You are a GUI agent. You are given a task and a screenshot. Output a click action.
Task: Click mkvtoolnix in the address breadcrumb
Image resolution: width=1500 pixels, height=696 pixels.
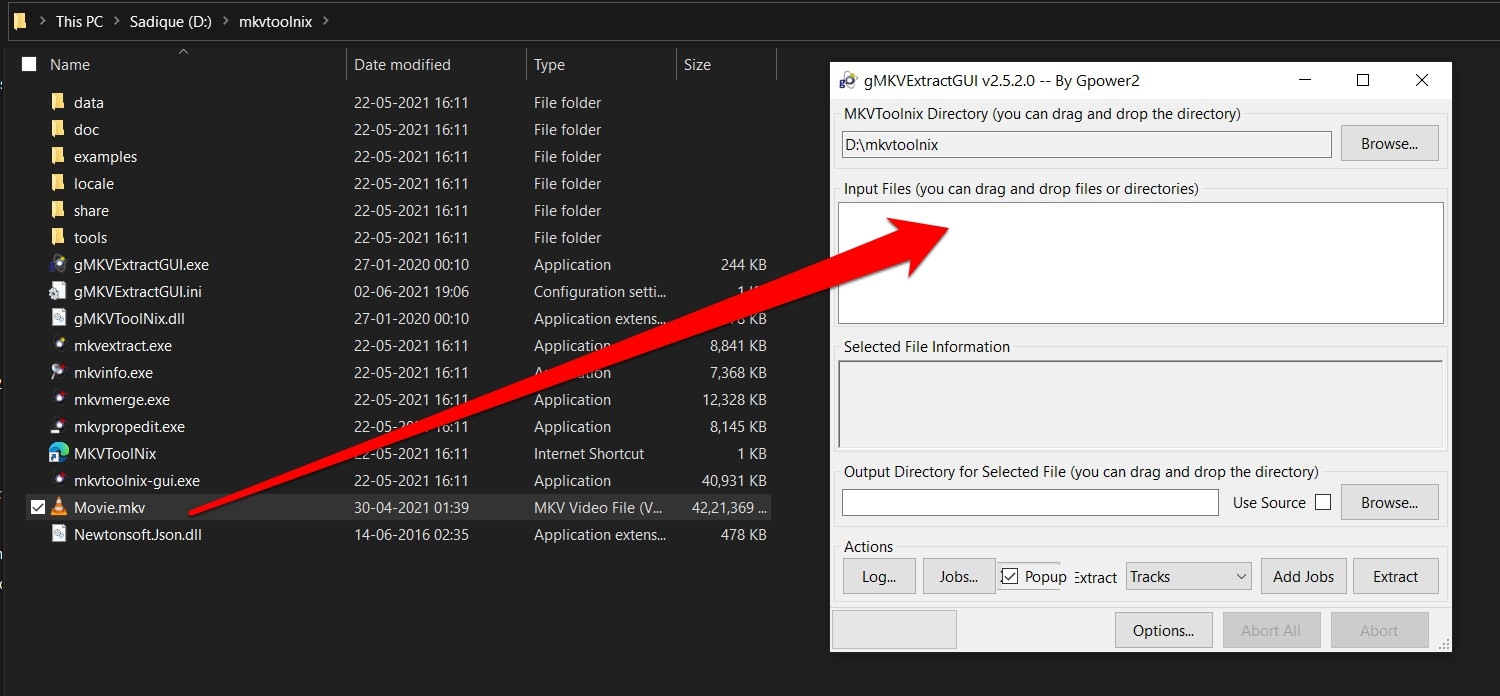pos(275,21)
